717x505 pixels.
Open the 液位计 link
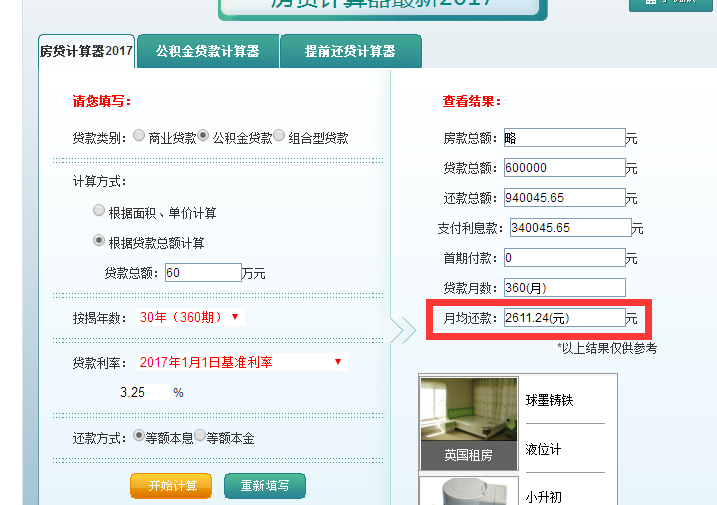point(543,449)
